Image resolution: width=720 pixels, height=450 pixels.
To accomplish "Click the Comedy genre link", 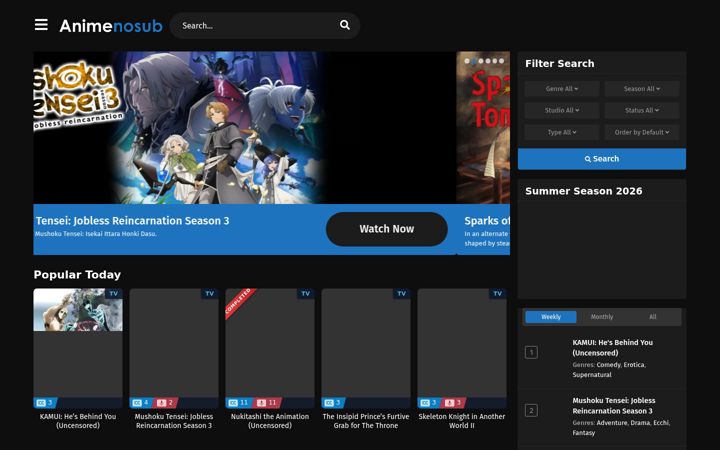I will point(608,365).
